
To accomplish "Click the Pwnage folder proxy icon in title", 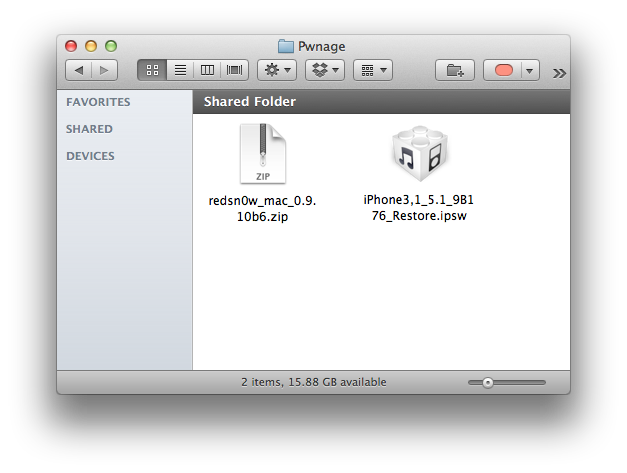I will [286, 46].
